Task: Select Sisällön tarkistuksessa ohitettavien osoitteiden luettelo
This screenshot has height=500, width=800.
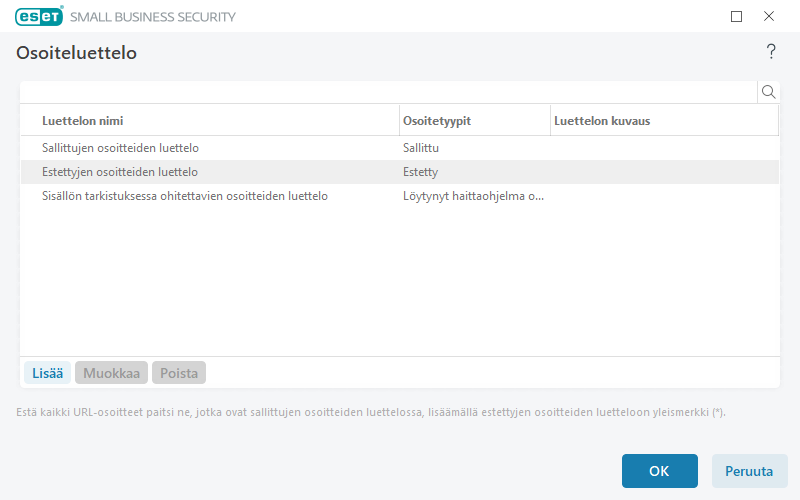Action: 185,196
